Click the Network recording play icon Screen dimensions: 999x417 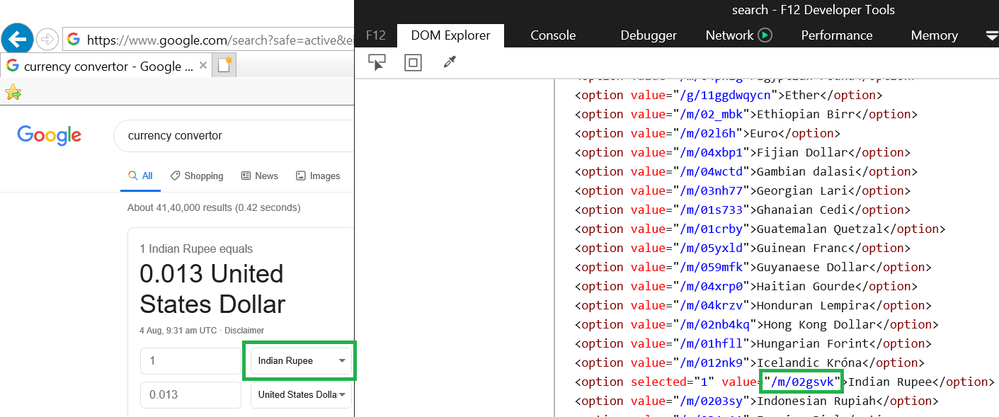(765, 35)
